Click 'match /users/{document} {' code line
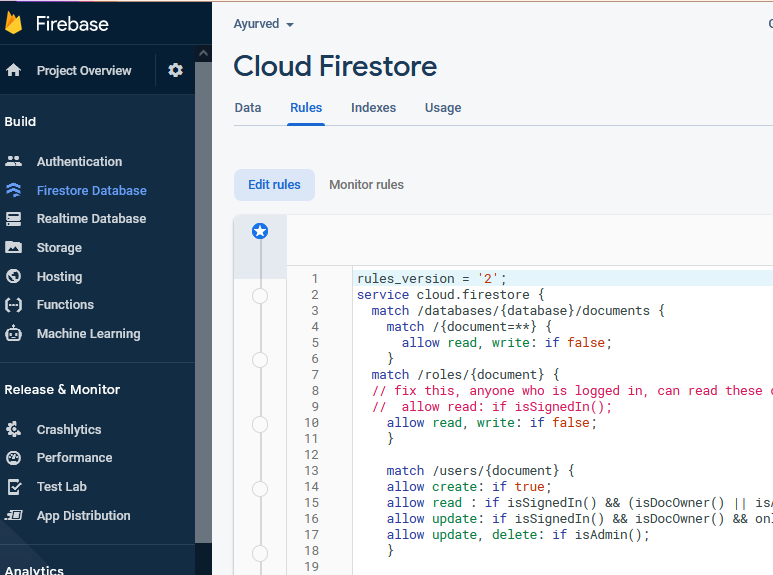The height and width of the screenshot is (575, 773). point(480,471)
